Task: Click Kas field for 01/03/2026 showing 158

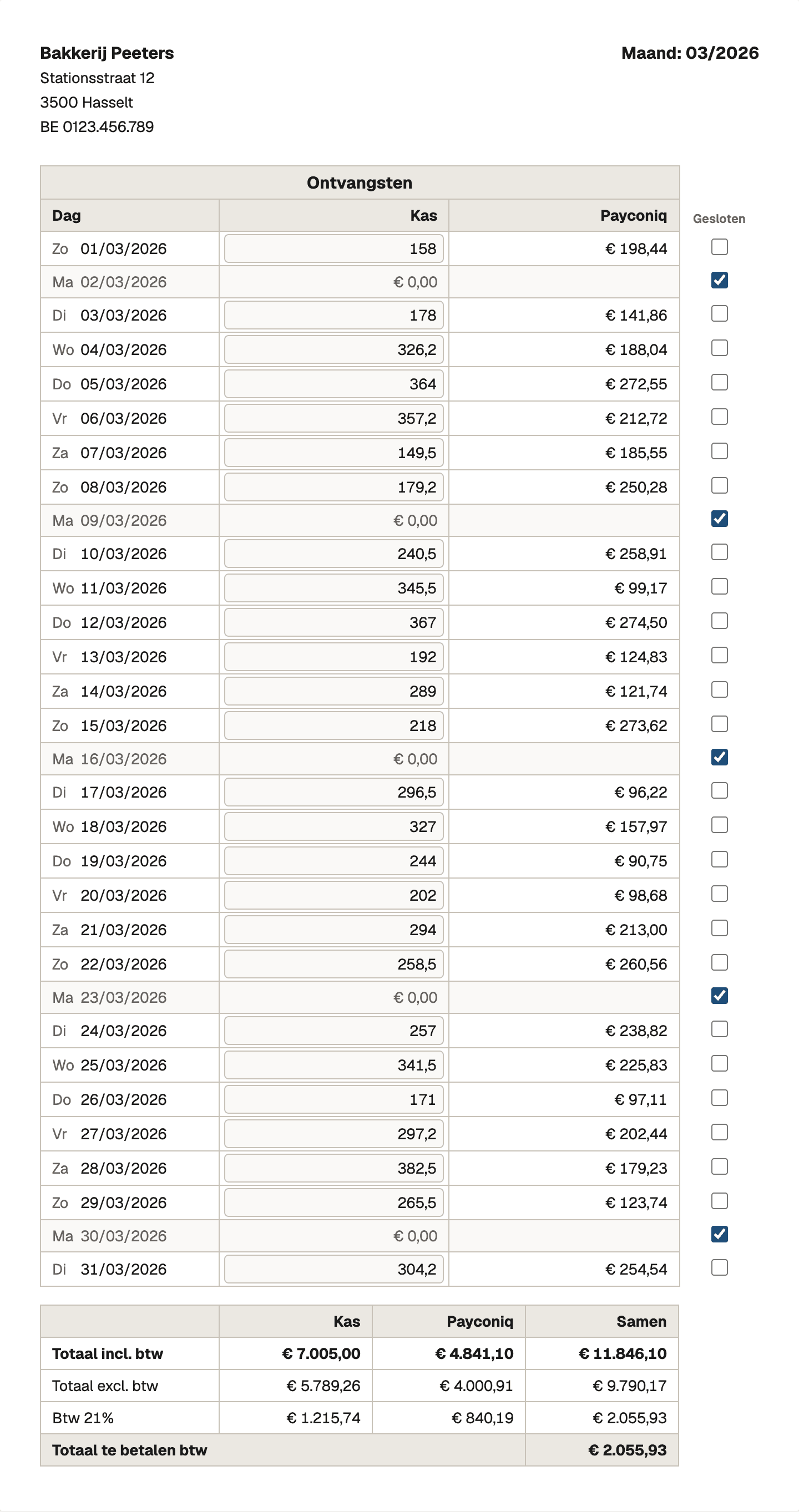Action: (x=333, y=249)
